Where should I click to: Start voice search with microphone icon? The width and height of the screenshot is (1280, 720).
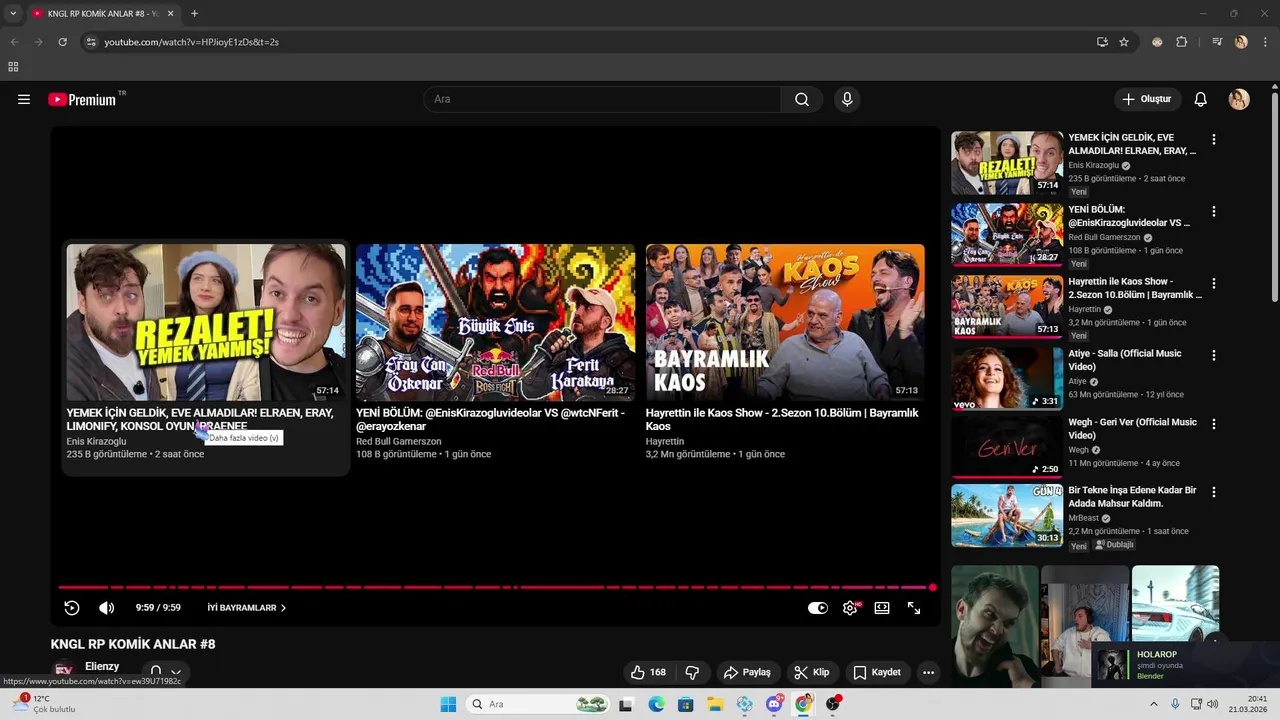847,99
